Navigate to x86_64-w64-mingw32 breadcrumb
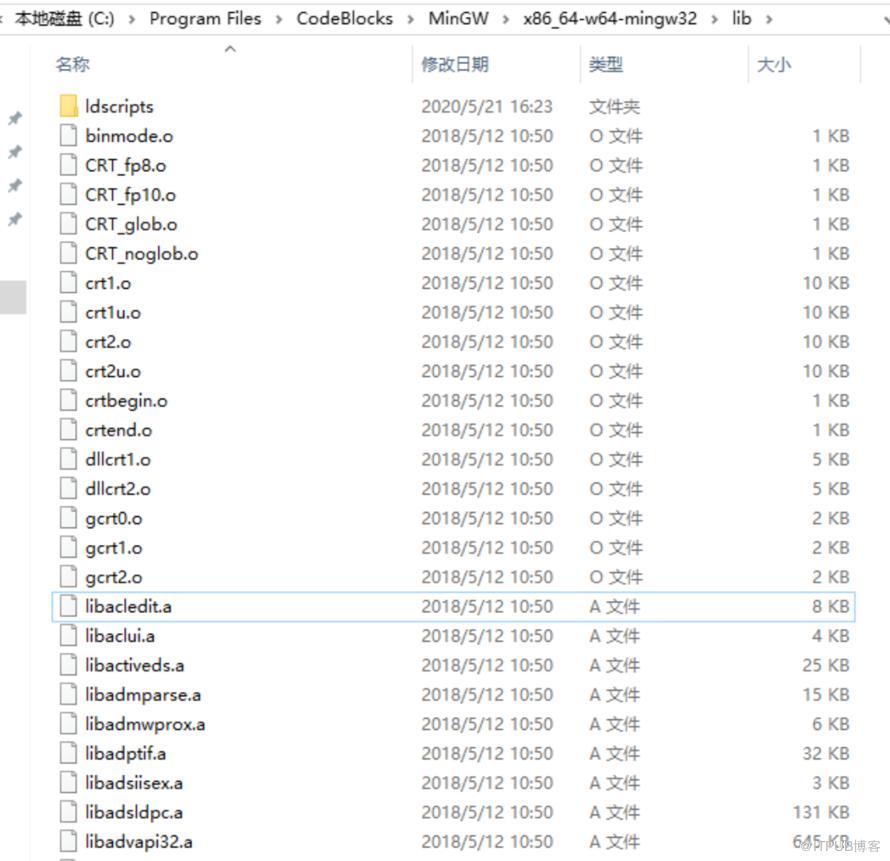Viewport: 890px width, 861px height. click(x=610, y=19)
